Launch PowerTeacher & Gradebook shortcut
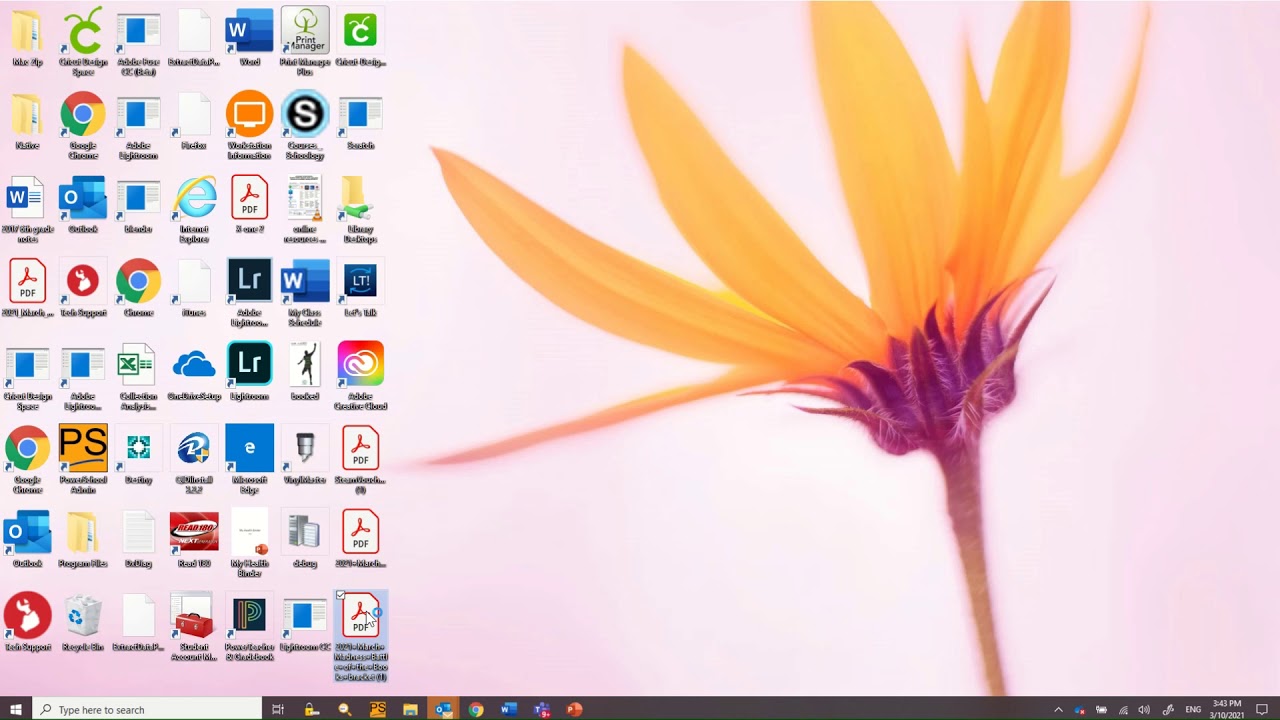 (249, 628)
